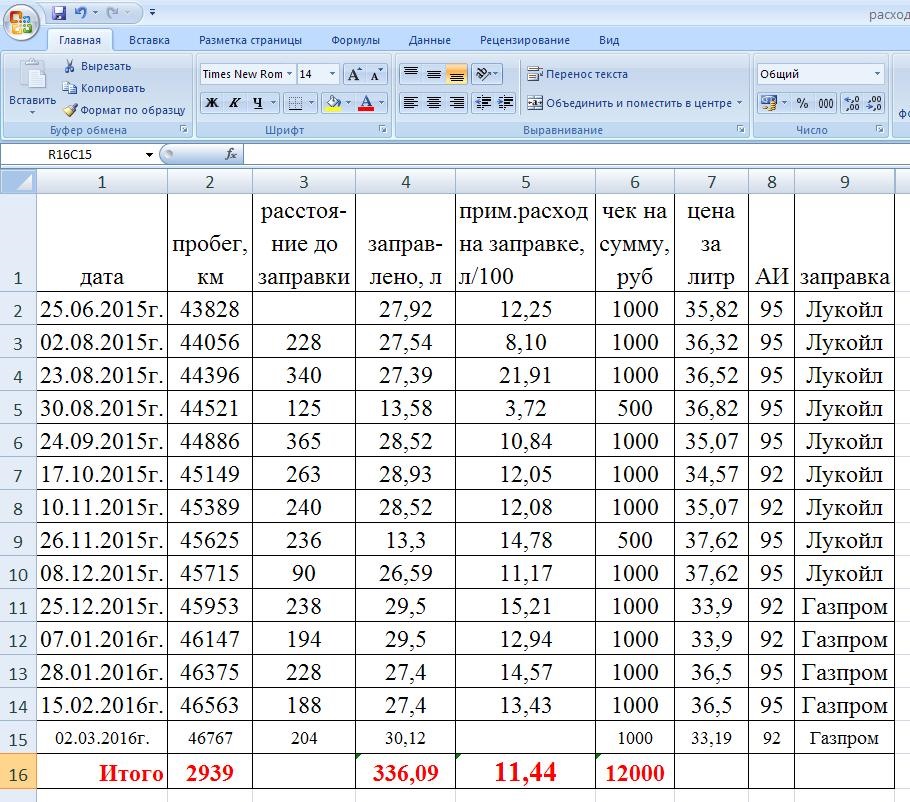Toggle bold formatting (Ж)

212,103
